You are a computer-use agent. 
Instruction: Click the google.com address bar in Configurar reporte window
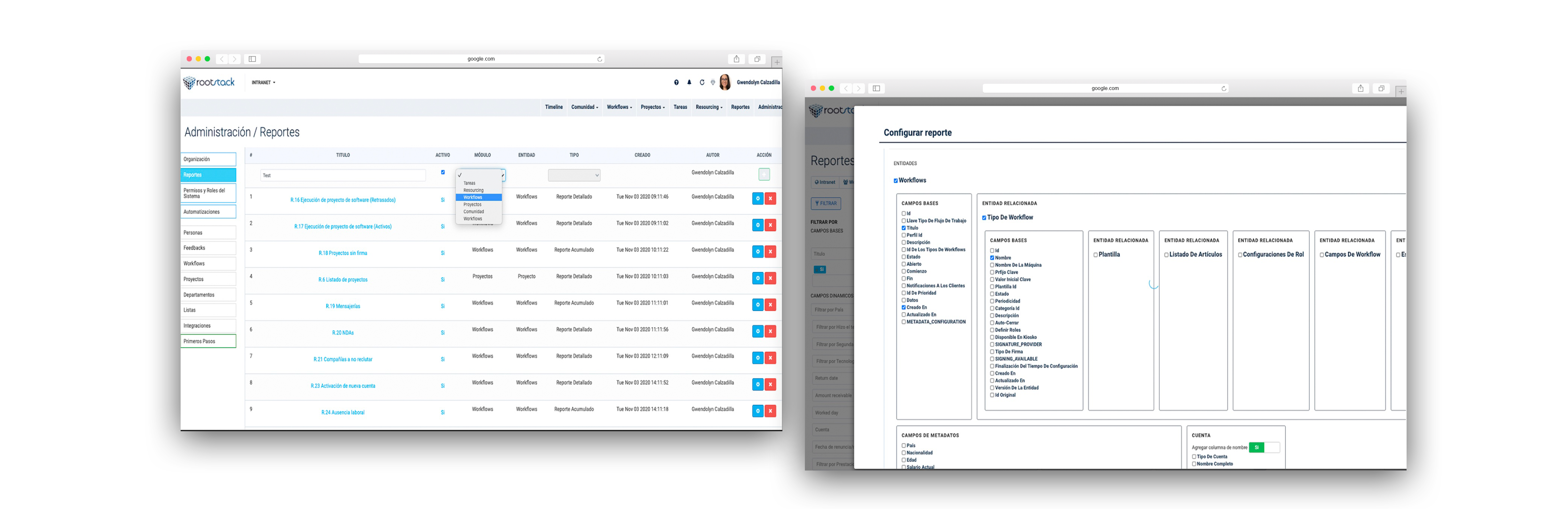(x=1105, y=88)
